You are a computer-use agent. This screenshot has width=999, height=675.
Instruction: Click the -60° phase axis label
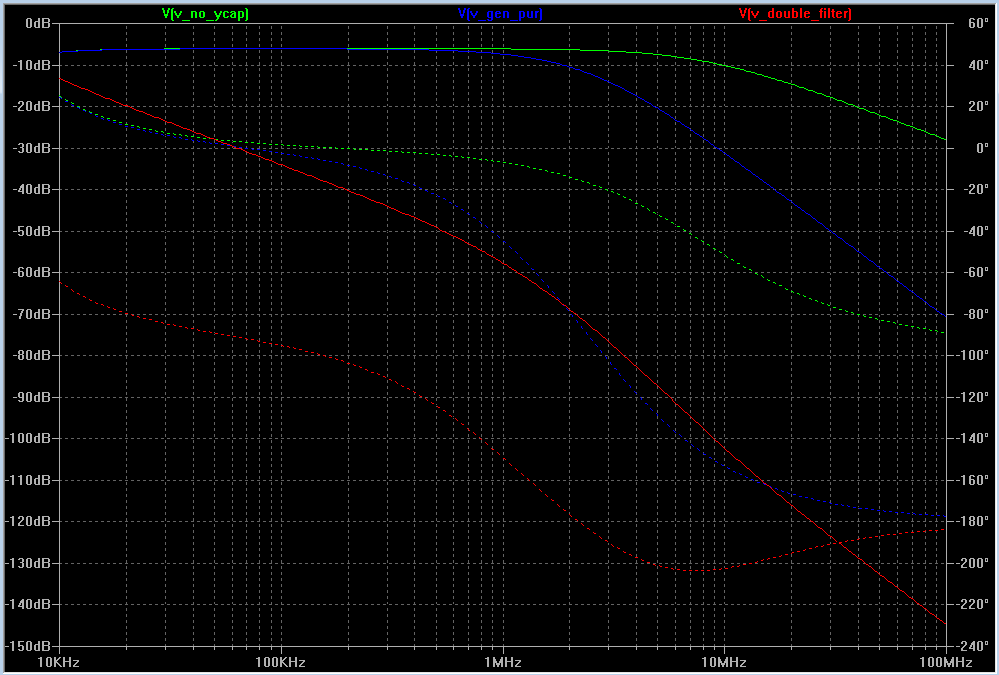(x=975, y=272)
